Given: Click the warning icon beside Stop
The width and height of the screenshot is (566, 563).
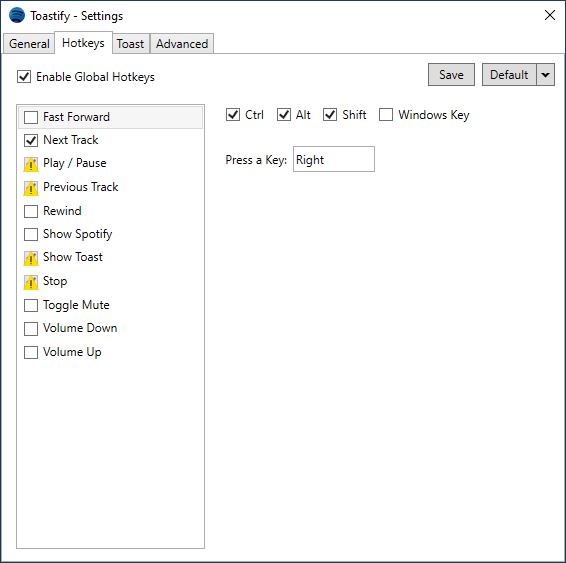Looking at the screenshot, I should point(31,282).
